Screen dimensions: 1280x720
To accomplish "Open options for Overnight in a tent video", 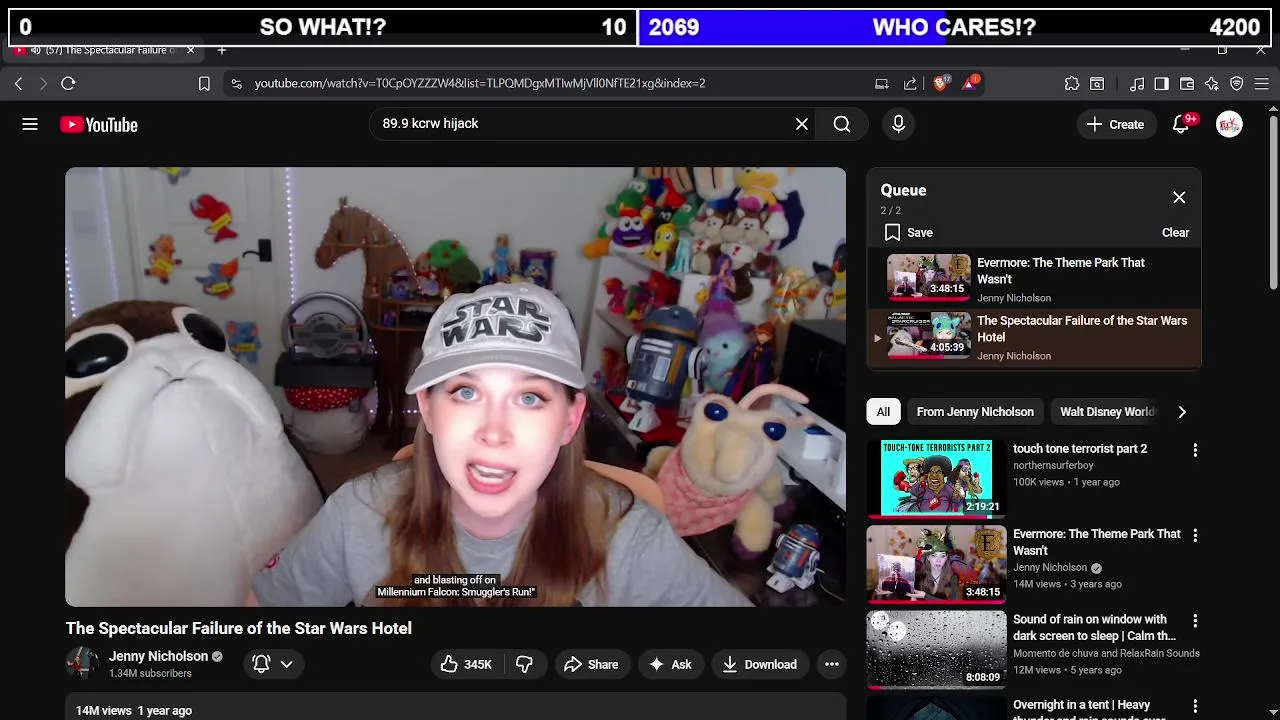I will 1195,706.
